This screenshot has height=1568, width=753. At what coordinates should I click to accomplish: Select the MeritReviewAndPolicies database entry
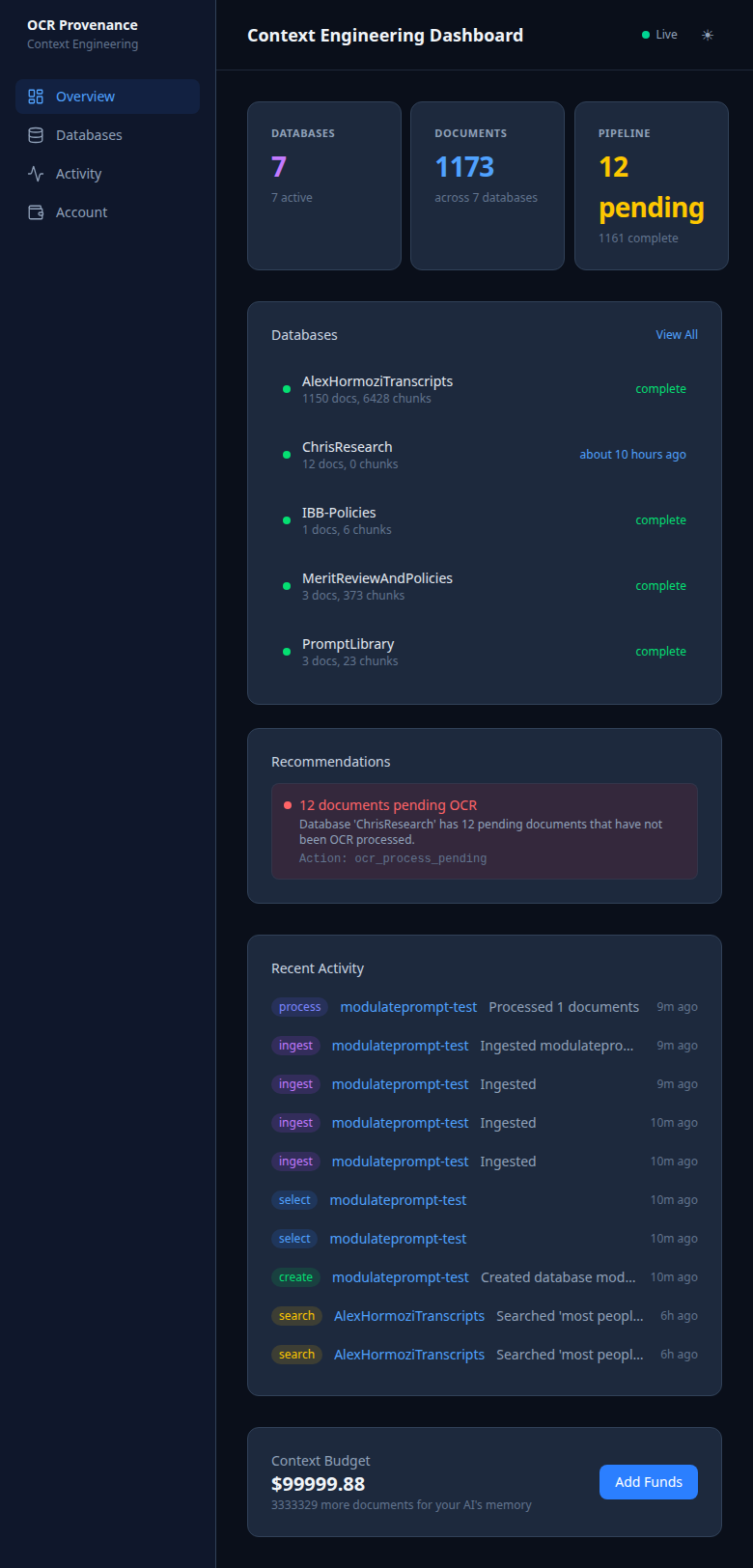(377, 577)
